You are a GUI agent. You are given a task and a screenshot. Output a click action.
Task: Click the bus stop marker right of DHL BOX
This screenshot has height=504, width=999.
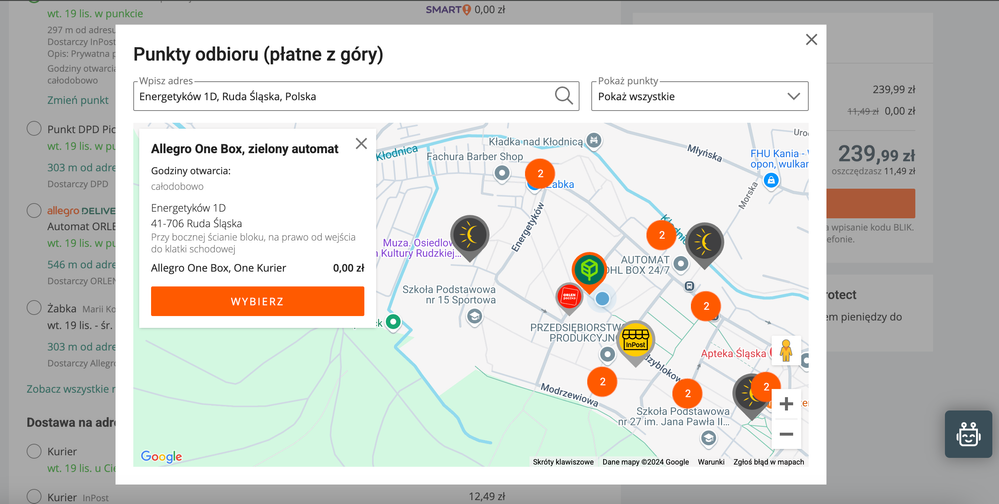(689, 286)
